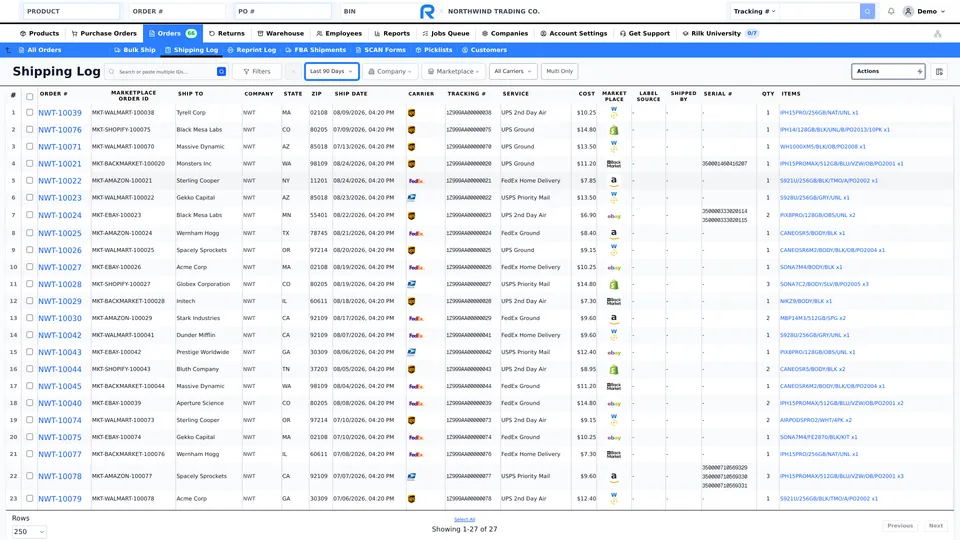Switch to the FBA Shipments tab
960x540 pixels.
click(x=315, y=50)
